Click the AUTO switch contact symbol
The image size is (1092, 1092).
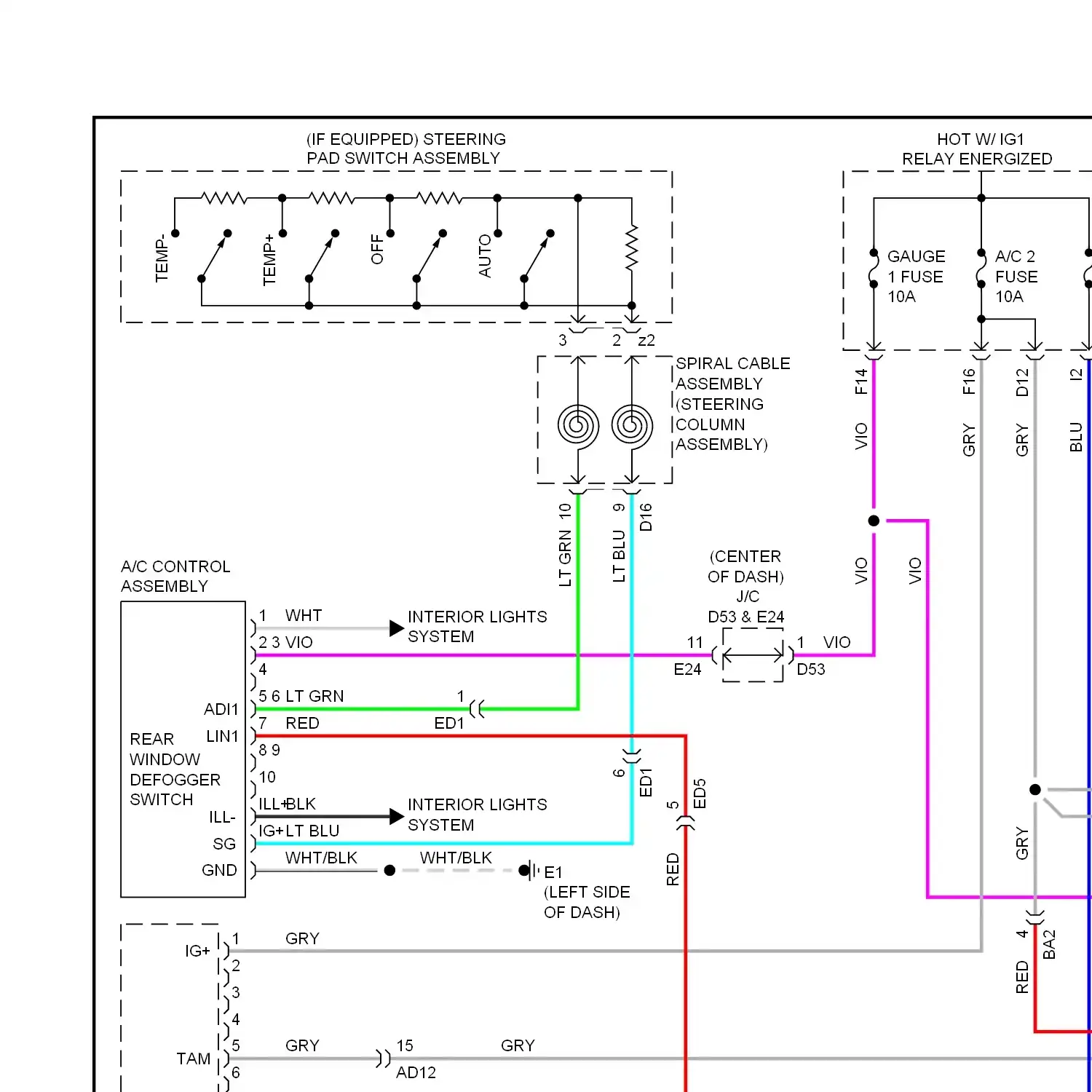[537, 256]
